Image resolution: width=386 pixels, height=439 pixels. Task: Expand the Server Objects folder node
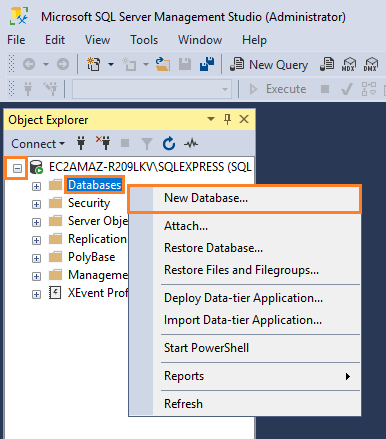click(x=36, y=222)
